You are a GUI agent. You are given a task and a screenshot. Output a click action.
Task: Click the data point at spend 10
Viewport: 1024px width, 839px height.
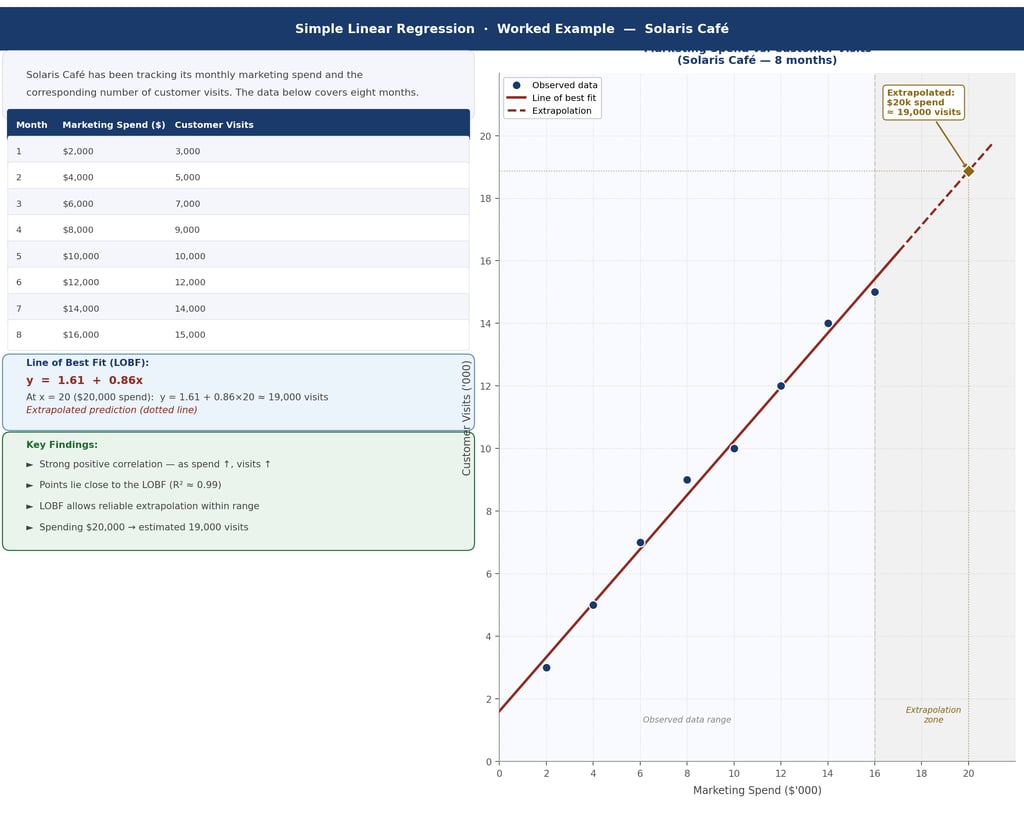click(x=734, y=449)
